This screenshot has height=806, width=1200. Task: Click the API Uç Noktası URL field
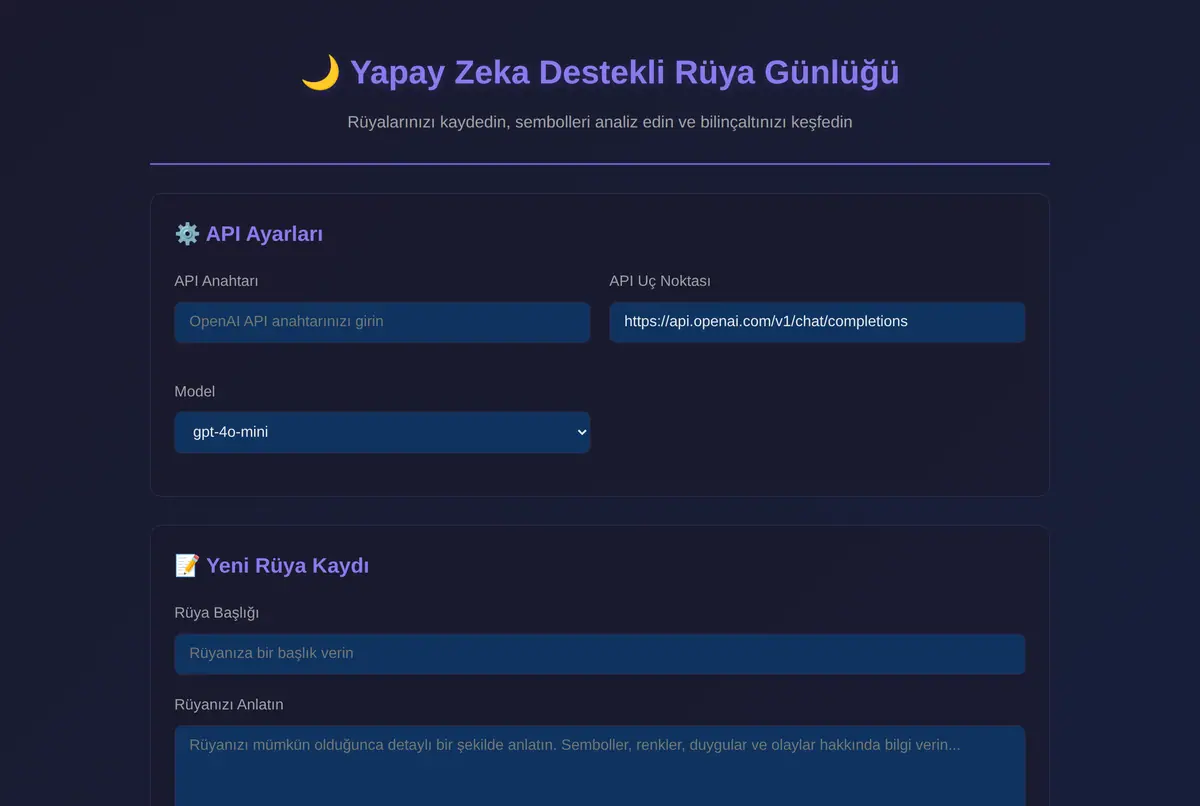click(817, 322)
